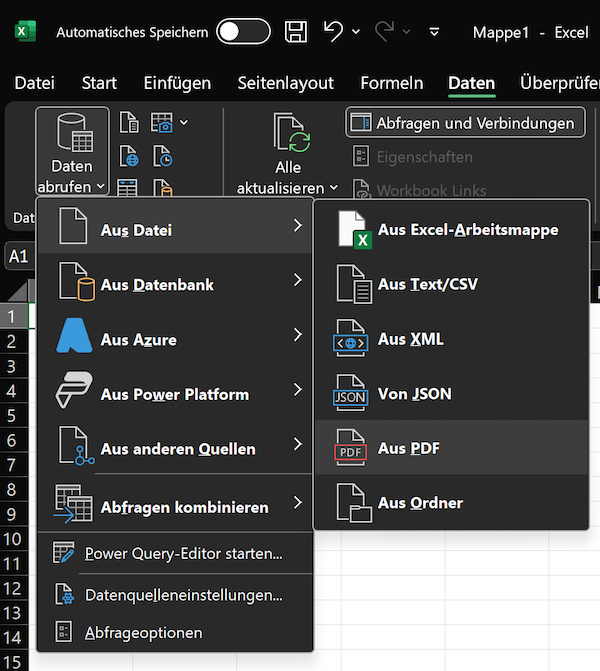Switch to the Formeln tab
The height and width of the screenshot is (671, 600).
(x=392, y=83)
